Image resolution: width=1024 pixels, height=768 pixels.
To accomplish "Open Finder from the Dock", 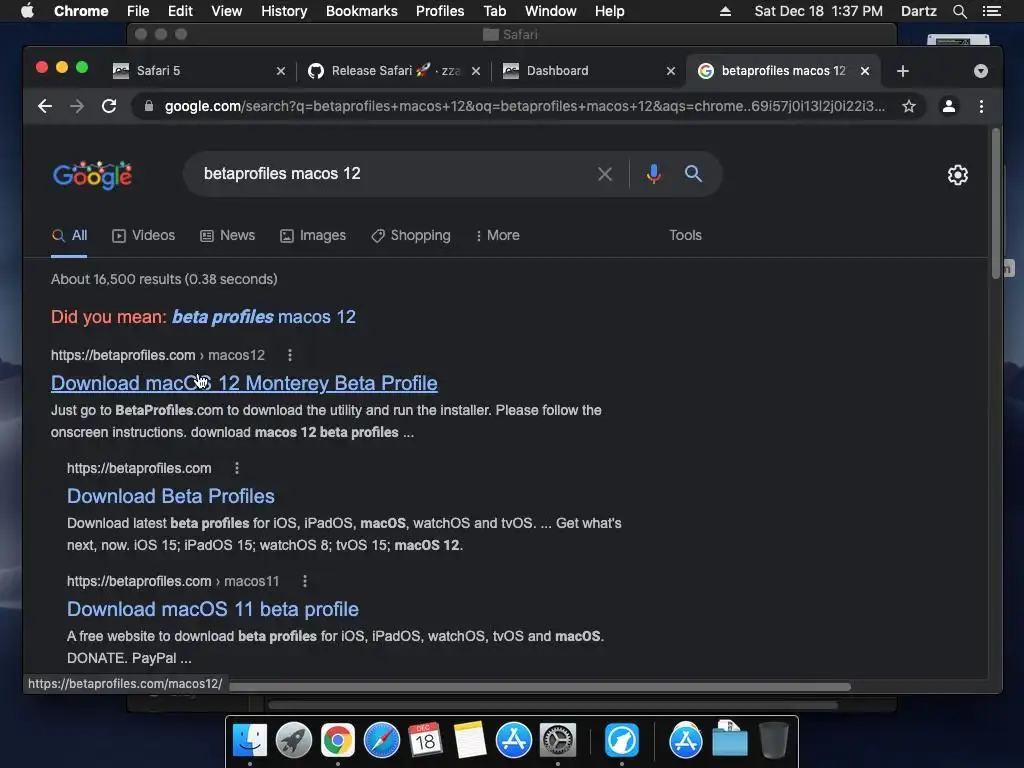I will 250,740.
